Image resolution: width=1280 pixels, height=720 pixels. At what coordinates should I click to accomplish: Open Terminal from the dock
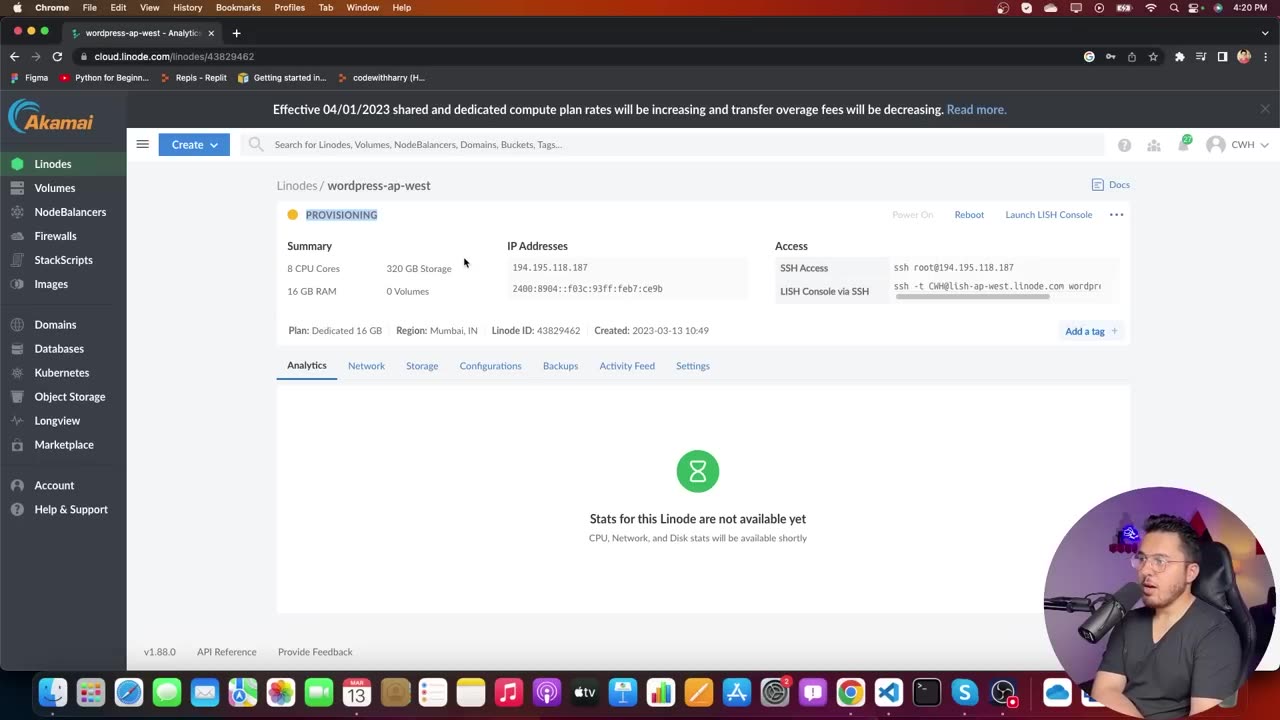coord(926,692)
